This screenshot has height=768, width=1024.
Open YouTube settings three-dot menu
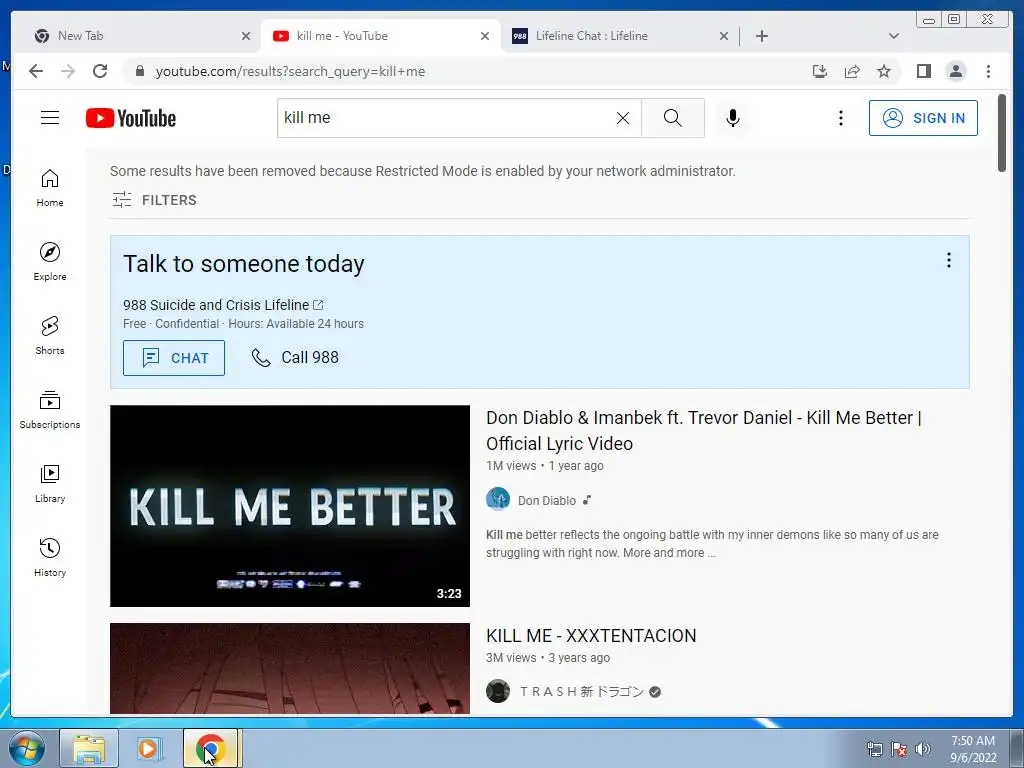(840, 118)
